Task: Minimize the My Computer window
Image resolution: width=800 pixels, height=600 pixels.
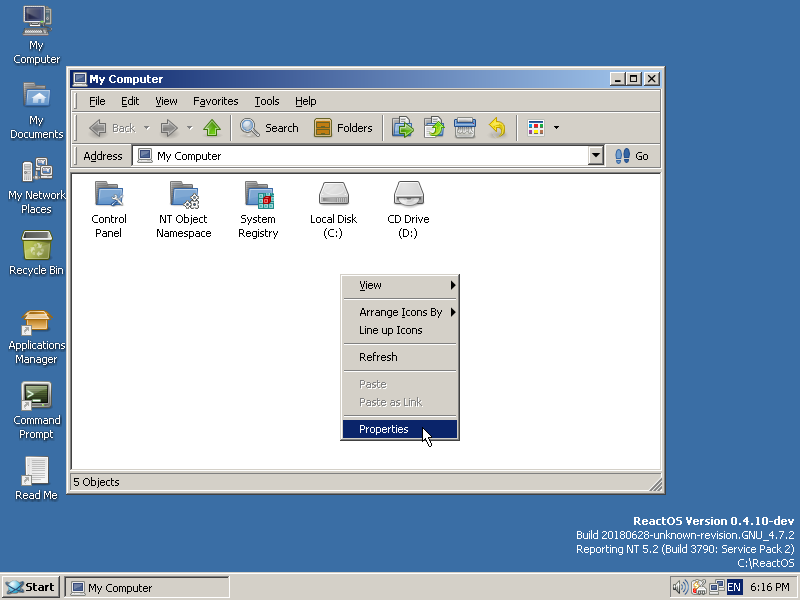Action: [x=617, y=79]
